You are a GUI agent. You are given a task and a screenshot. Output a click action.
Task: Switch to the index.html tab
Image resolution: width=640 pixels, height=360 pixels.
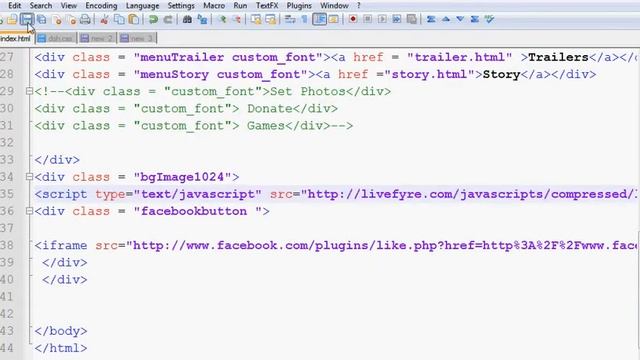click(x=16, y=38)
